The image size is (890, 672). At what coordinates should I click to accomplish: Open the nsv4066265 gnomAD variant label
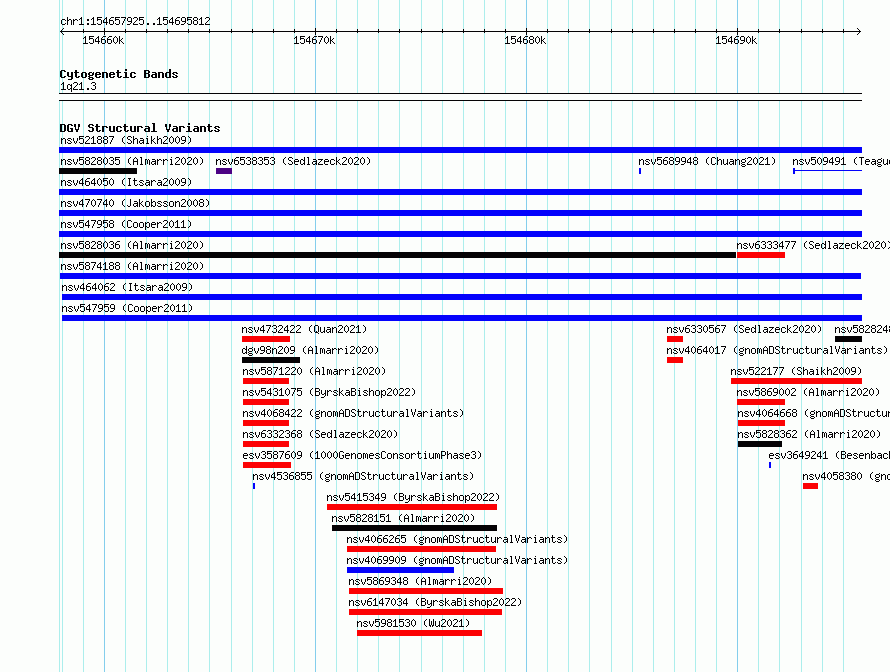click(x=457, y=539)
